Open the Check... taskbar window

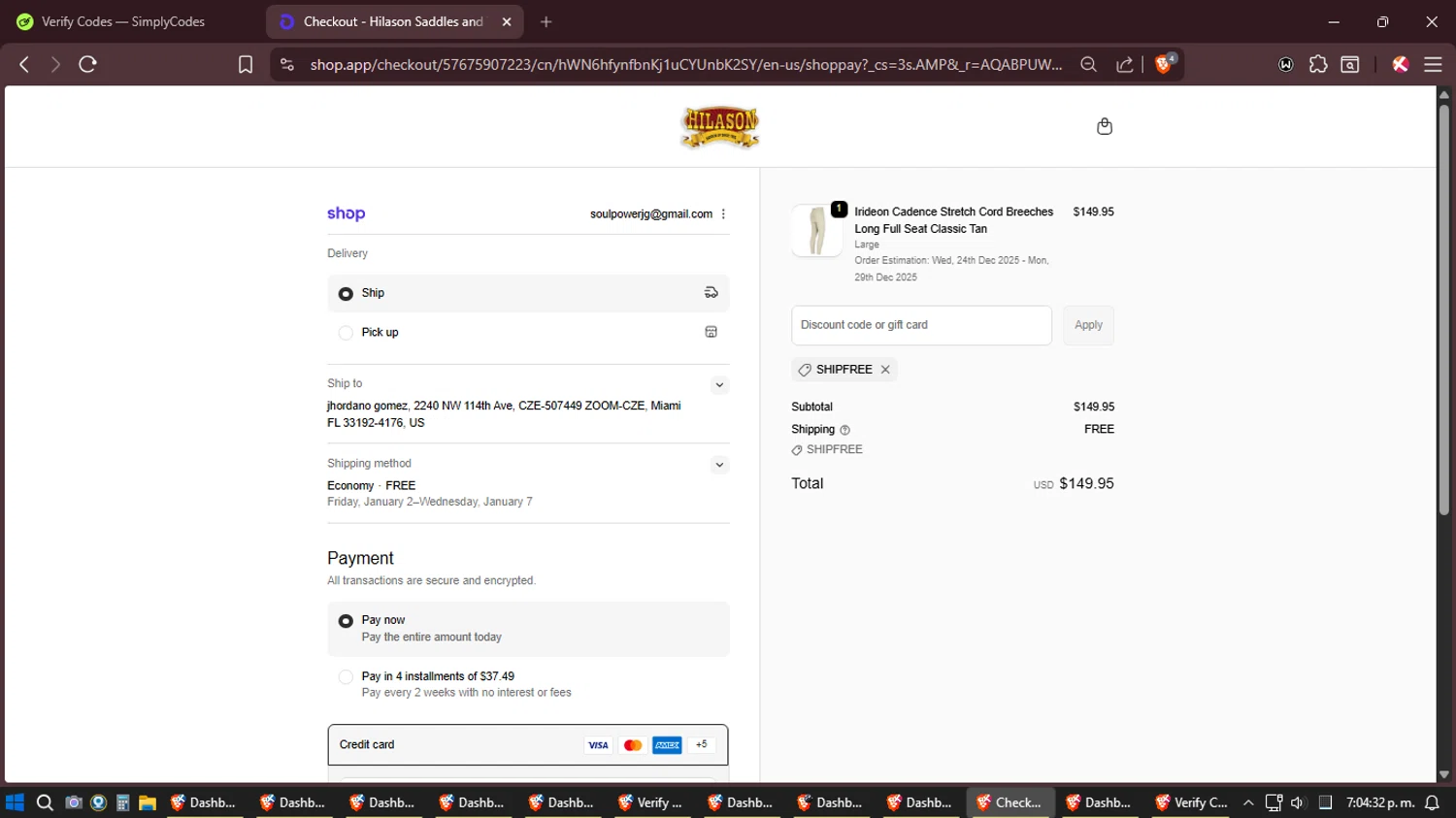[1009, 802]
